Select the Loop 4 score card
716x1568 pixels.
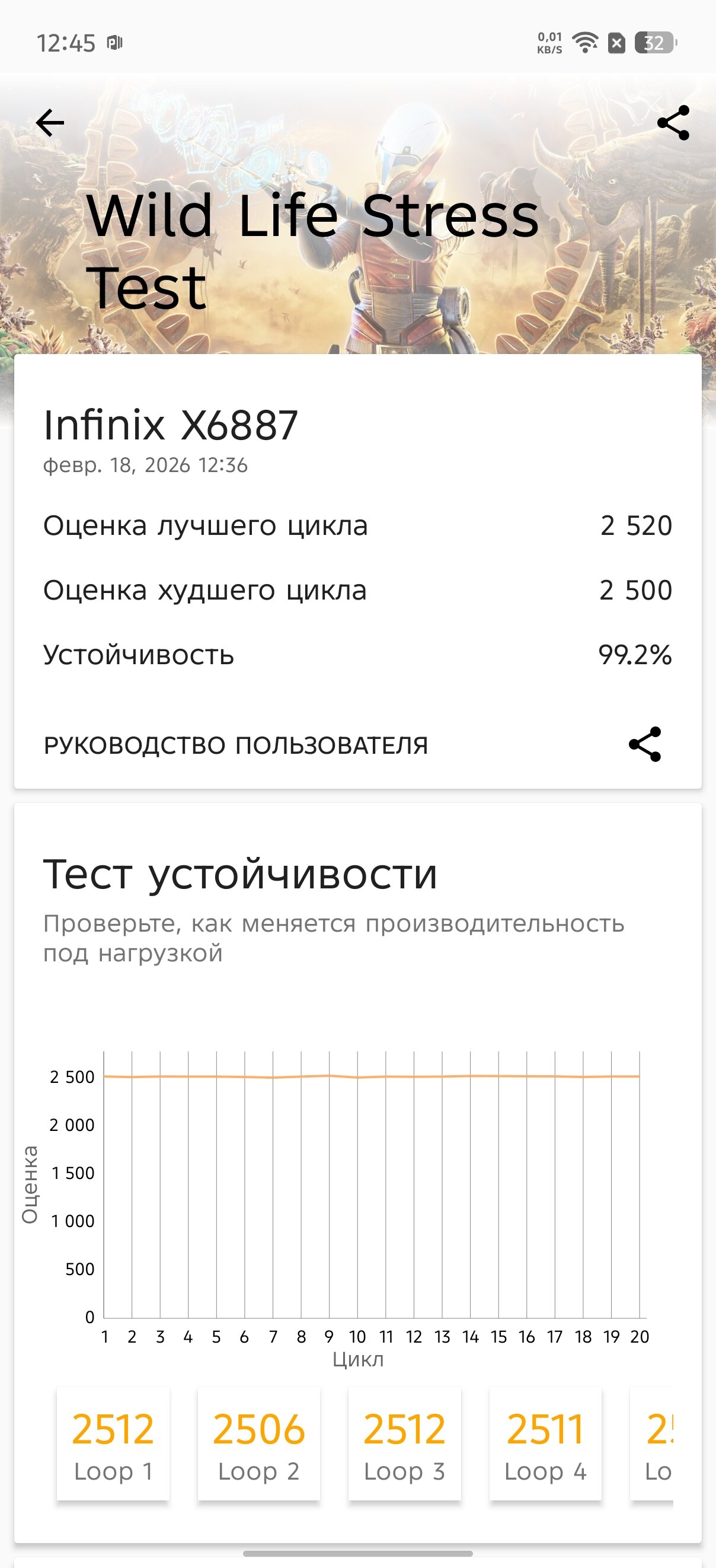click(x=545, y=1443)
